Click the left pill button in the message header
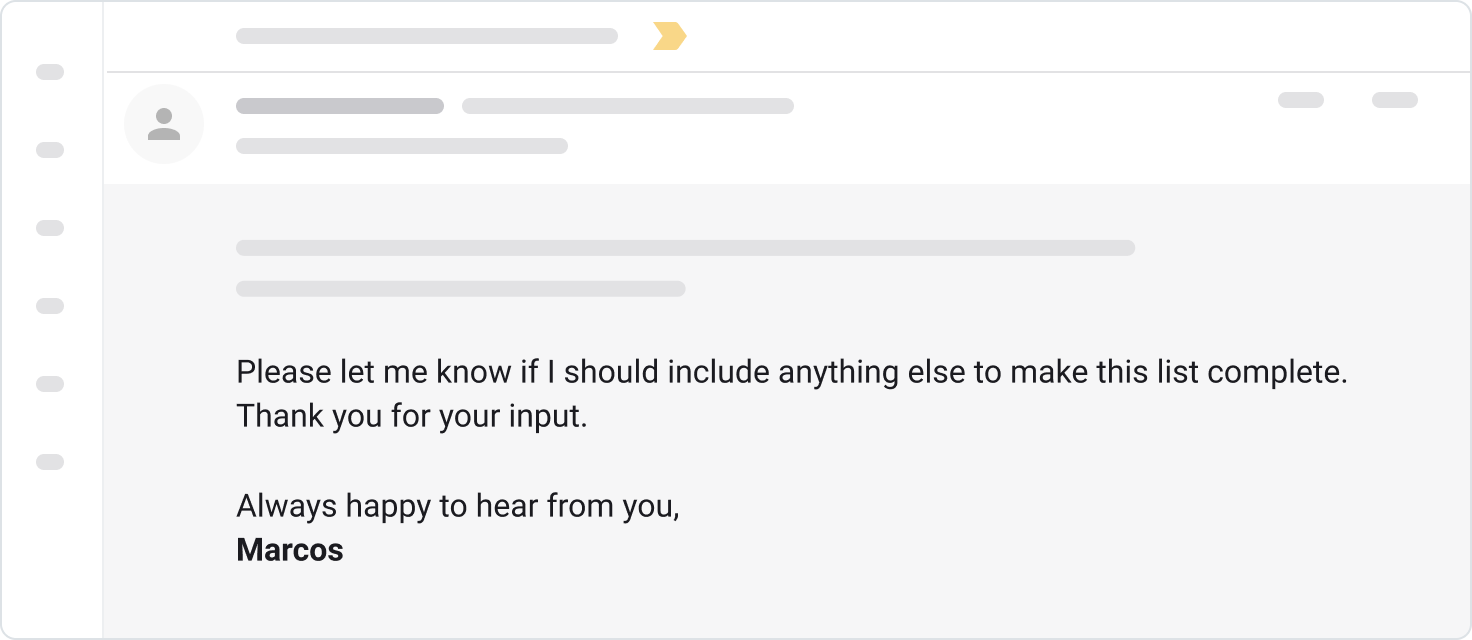The width and height of the screenshot is (1472, 640). click(x=1301, y=100)
